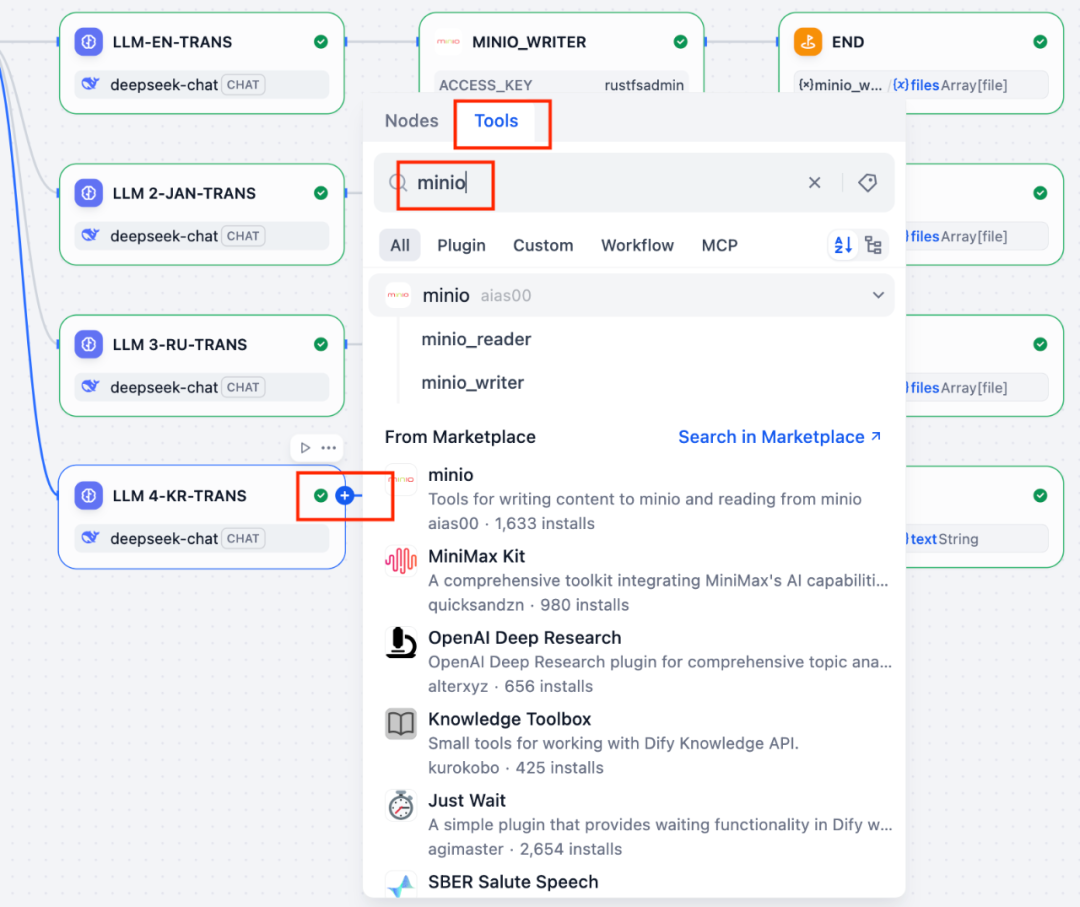Clear the minio search text
1080x907 pixels.
coord(814,183)
